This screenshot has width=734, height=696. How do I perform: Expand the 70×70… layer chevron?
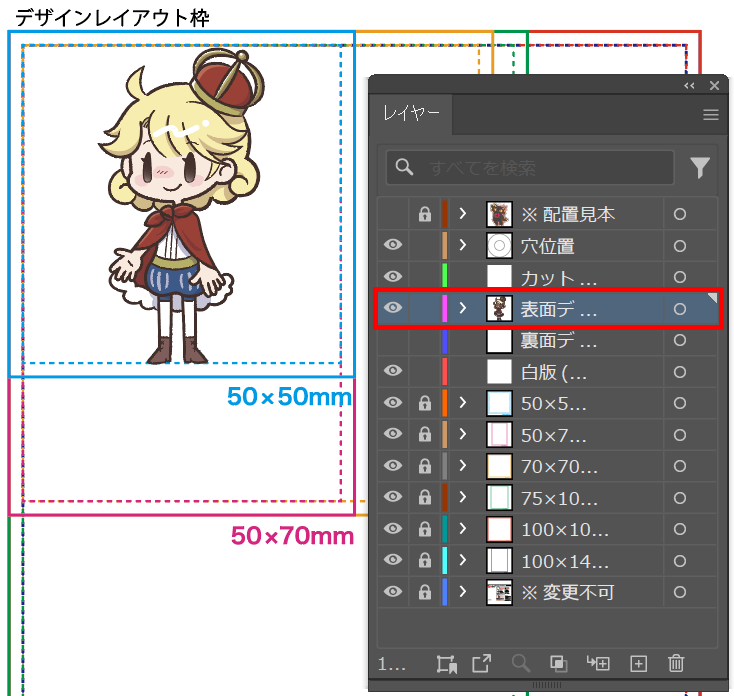[x=463, y=466]
